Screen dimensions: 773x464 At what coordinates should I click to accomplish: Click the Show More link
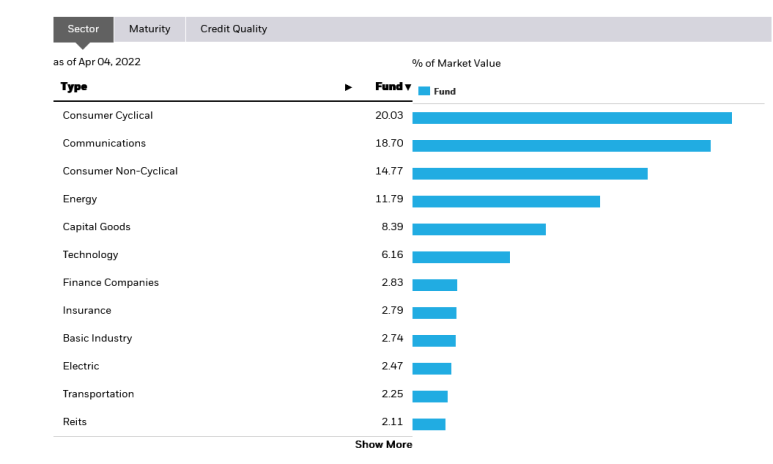click(x=384, y=445)
